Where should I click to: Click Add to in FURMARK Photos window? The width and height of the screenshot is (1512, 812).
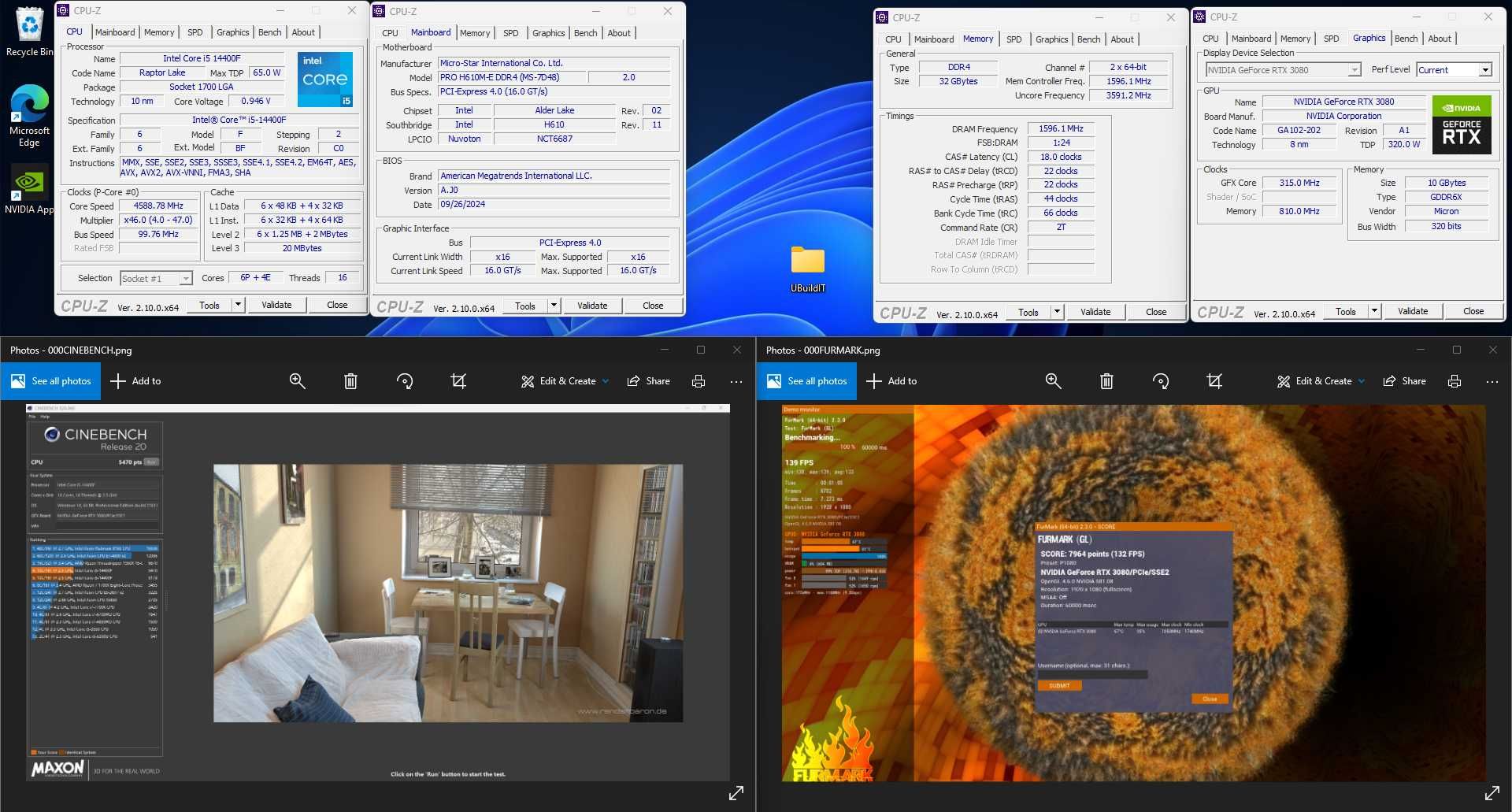pyautogui.click(x=891, y=381)
